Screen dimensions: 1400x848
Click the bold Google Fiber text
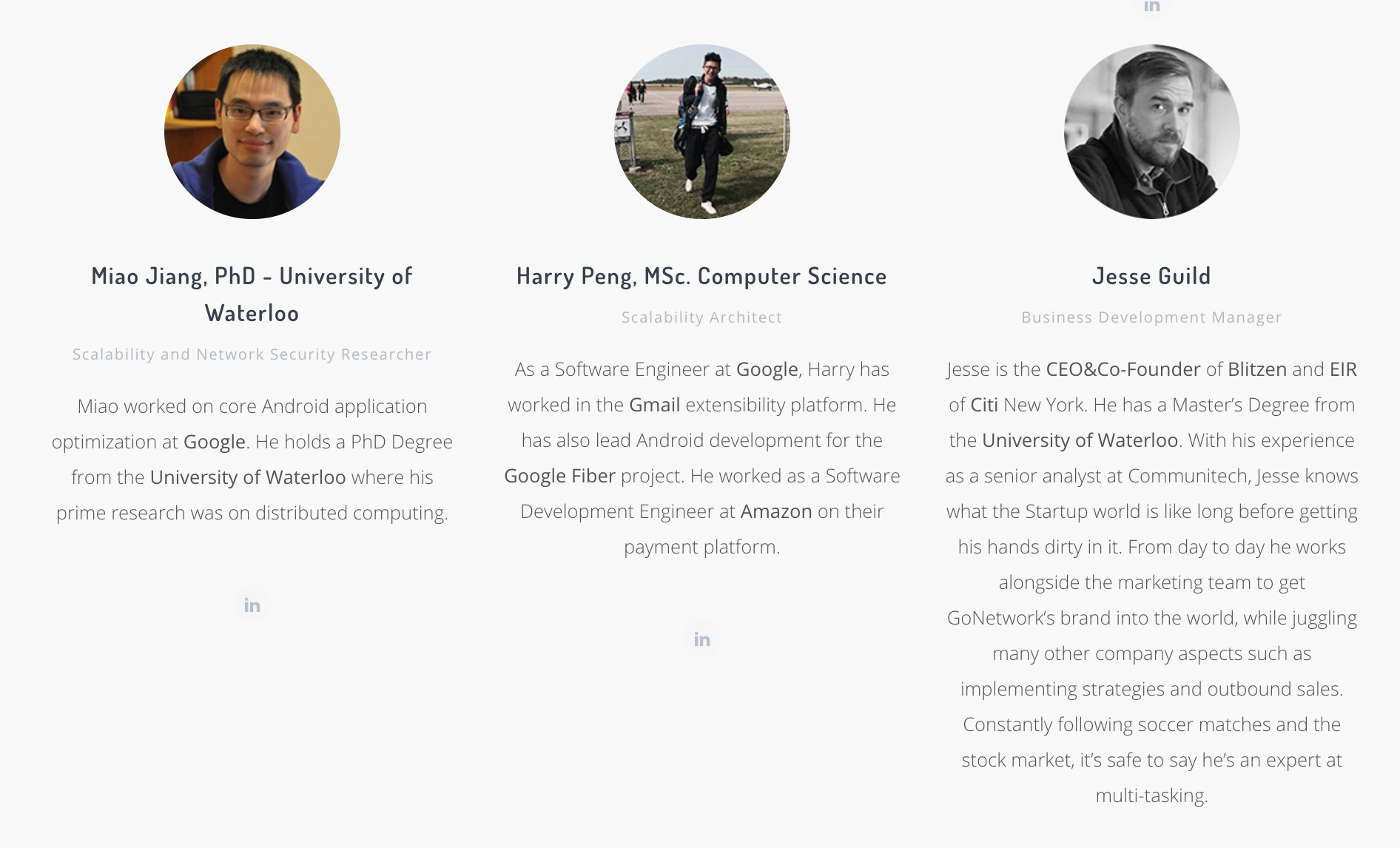coord(560,476)
